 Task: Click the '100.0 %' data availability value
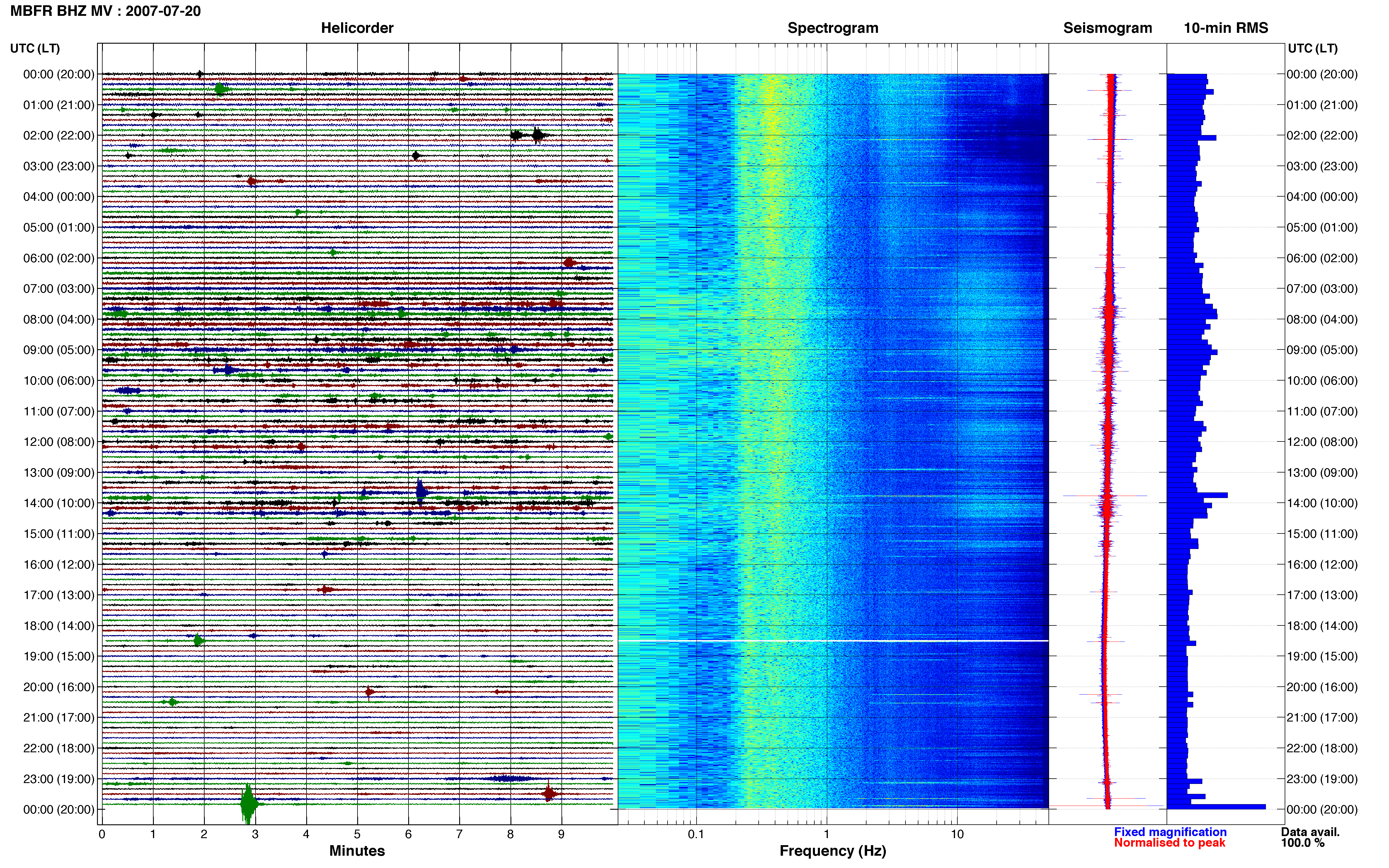[1303, 843]
